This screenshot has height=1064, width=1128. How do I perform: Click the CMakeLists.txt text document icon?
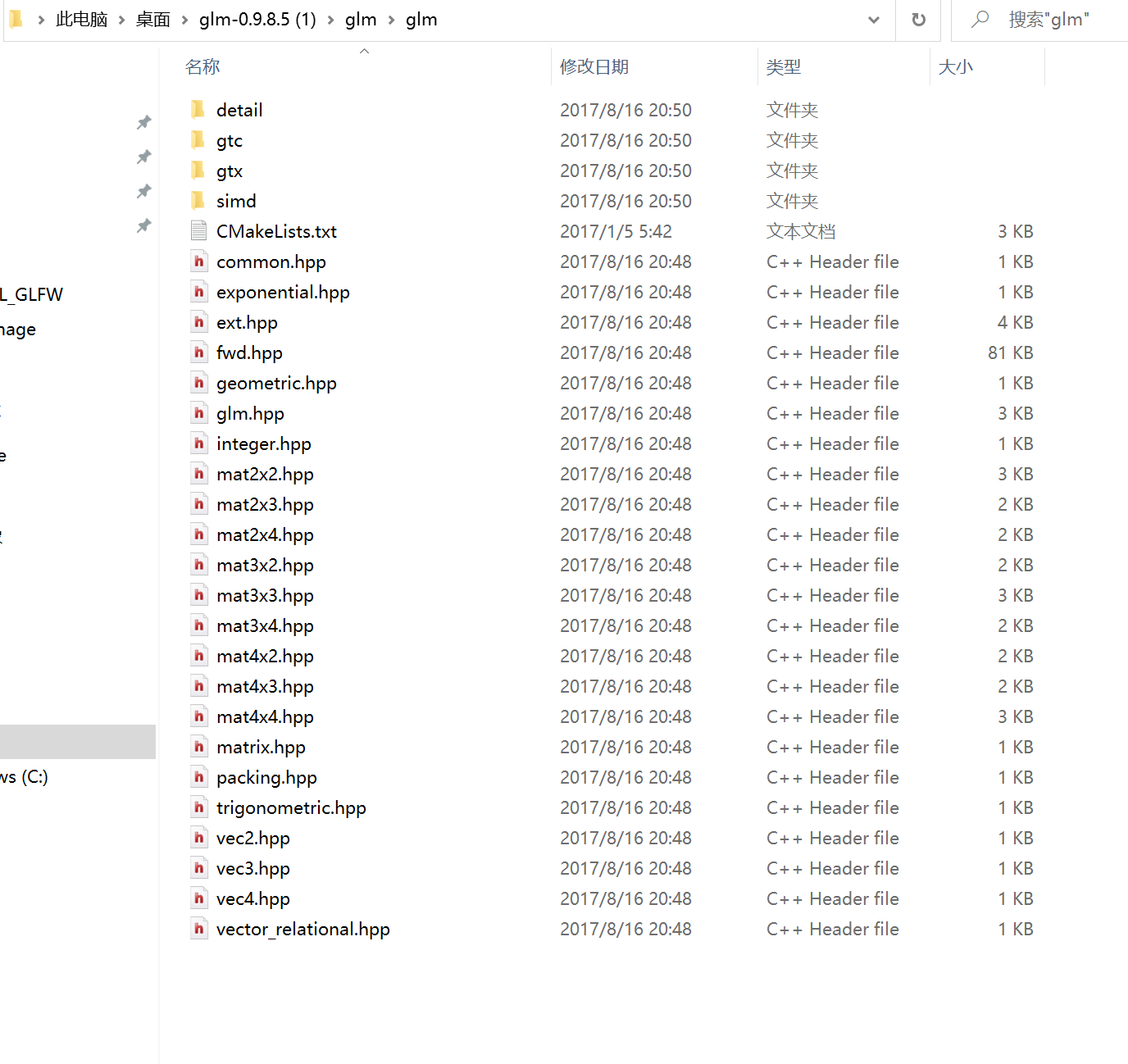pos(198,231)
